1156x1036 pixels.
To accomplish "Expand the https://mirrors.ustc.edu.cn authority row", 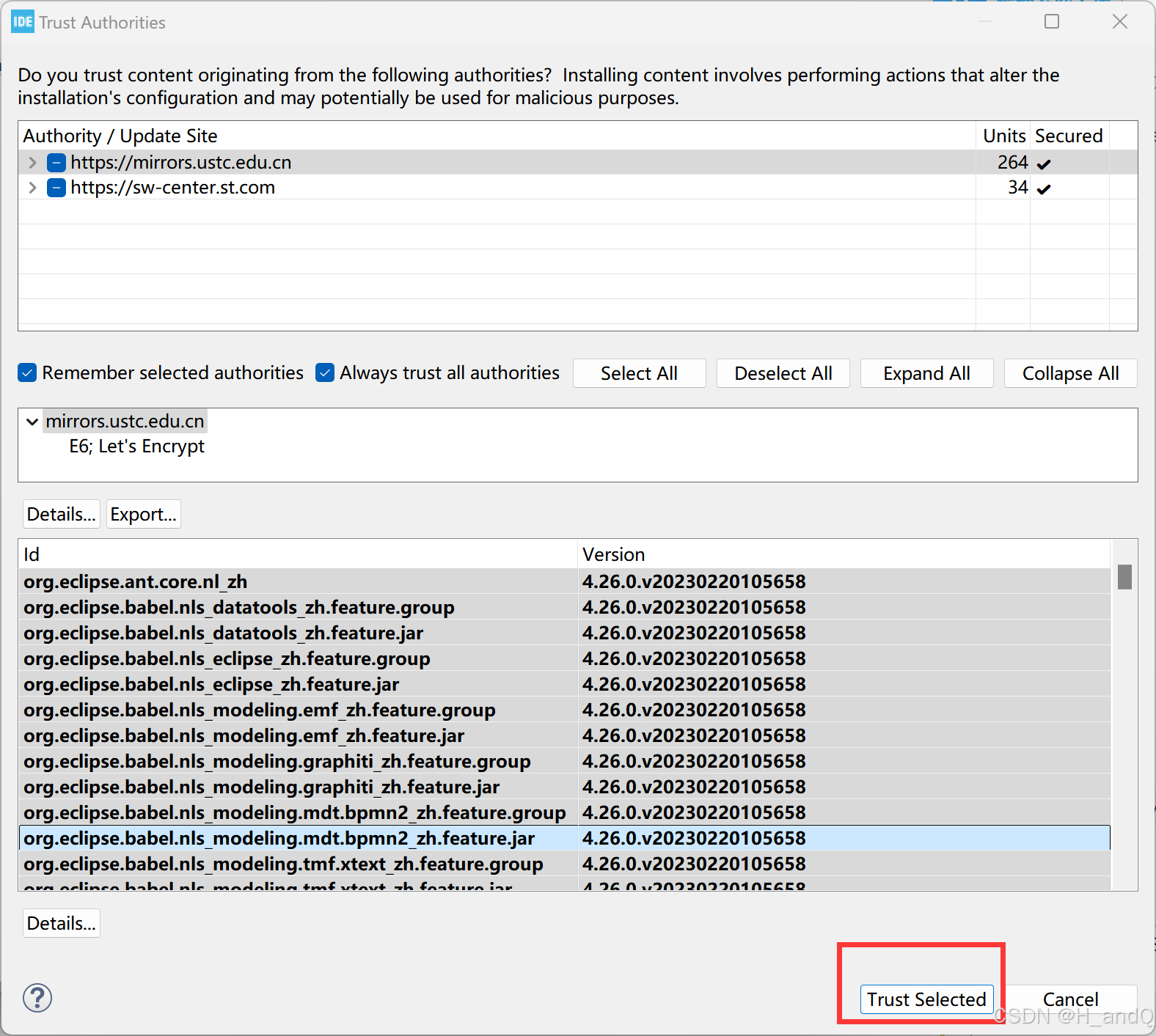I will tap(32, 163).
